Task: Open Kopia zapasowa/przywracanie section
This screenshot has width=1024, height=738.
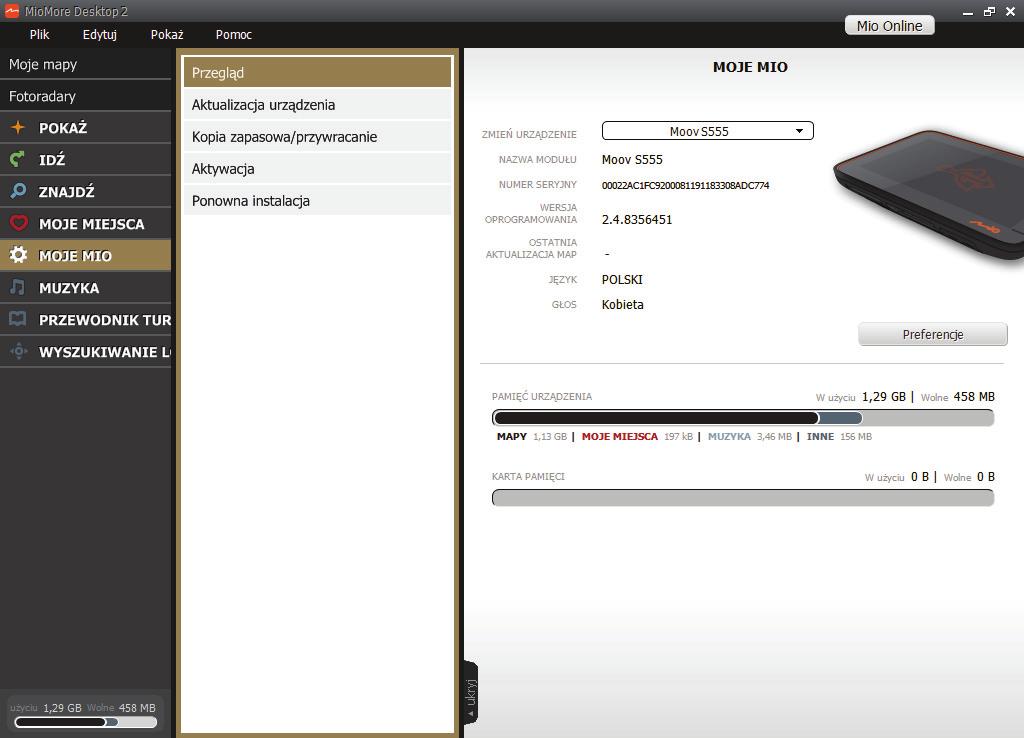Action: tap(317, 136)
